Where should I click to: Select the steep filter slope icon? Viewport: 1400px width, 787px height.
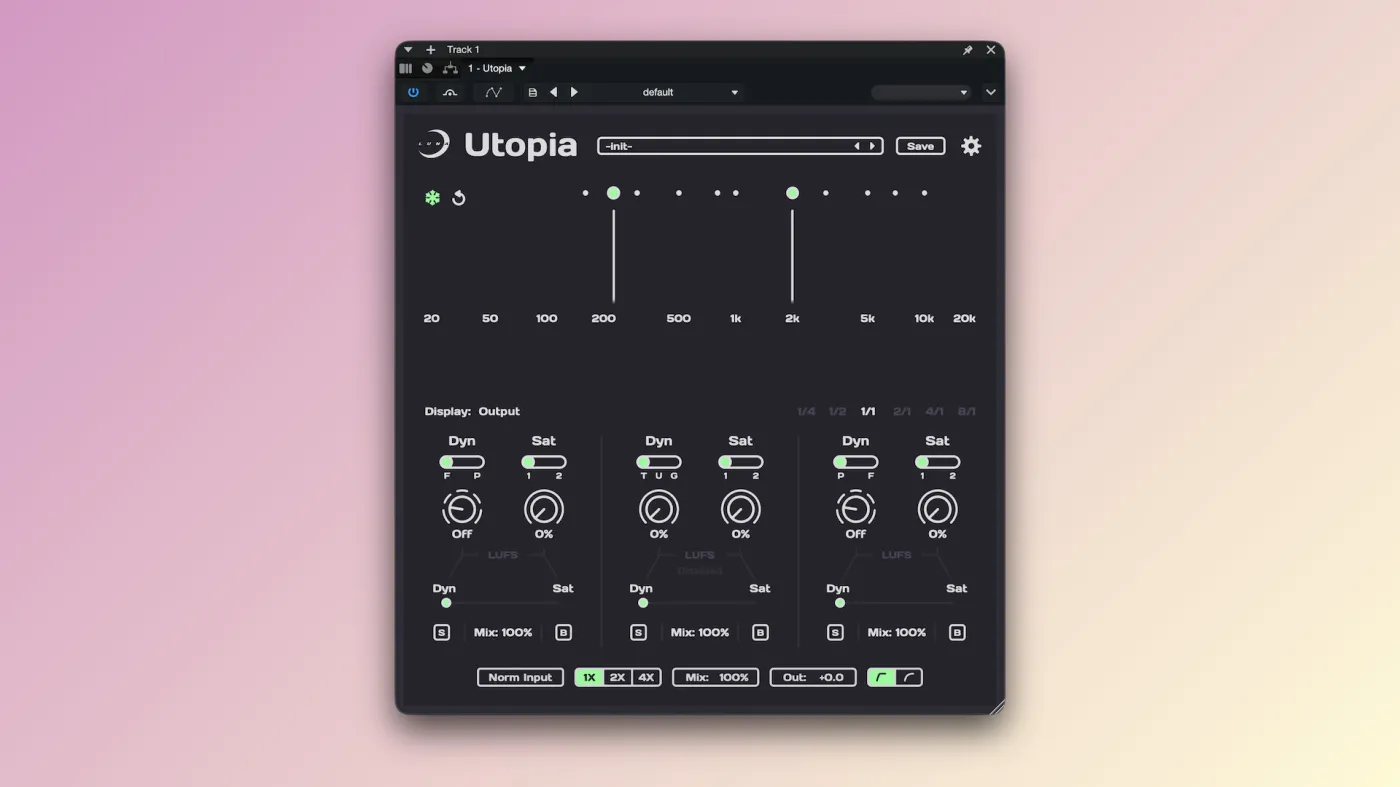[881, 677]
